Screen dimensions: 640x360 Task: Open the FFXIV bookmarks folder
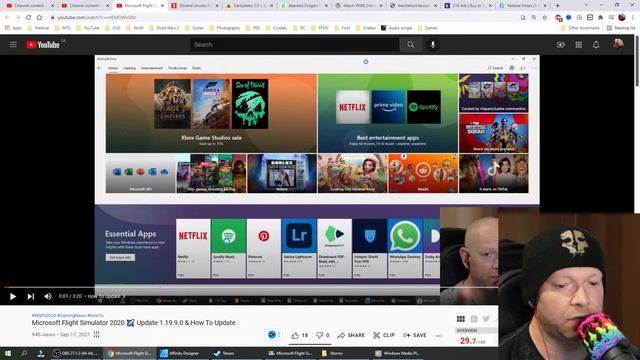pyautogui.click(x=320, y=28)
